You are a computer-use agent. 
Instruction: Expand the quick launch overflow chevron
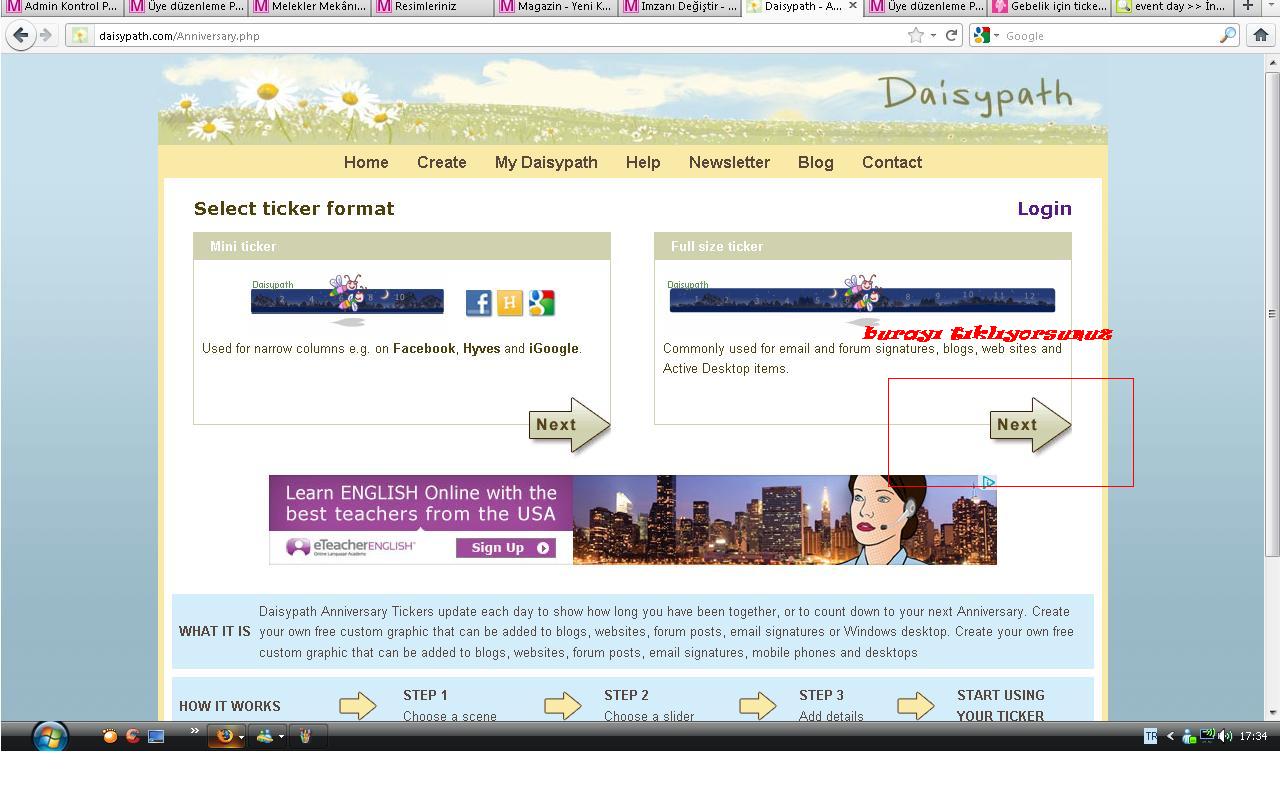pos(194,732)
